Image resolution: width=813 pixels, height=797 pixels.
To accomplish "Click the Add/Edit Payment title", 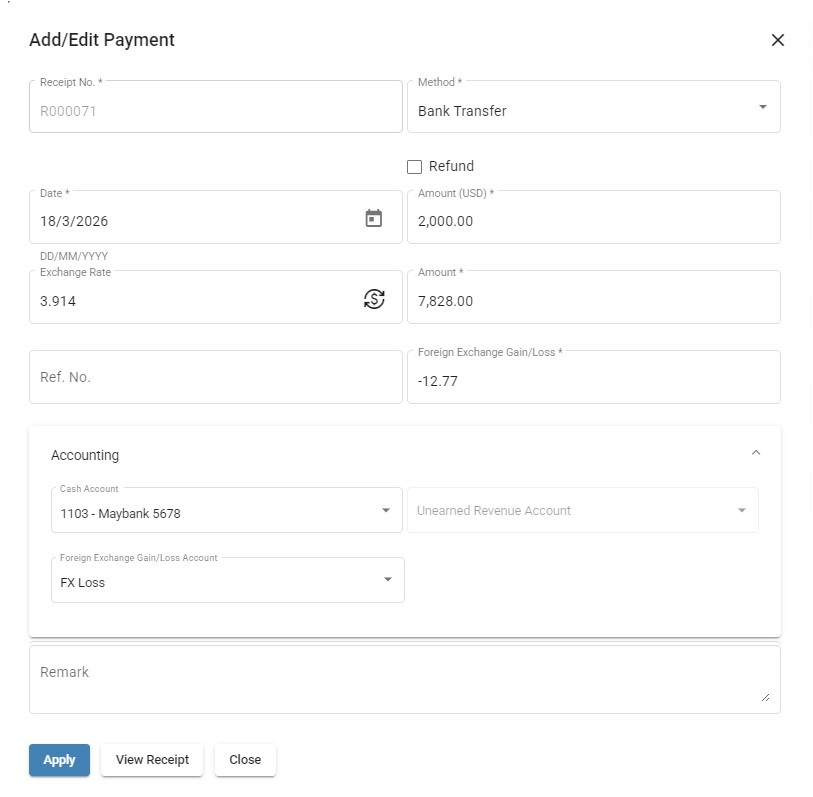I will (x=102, y=40).
